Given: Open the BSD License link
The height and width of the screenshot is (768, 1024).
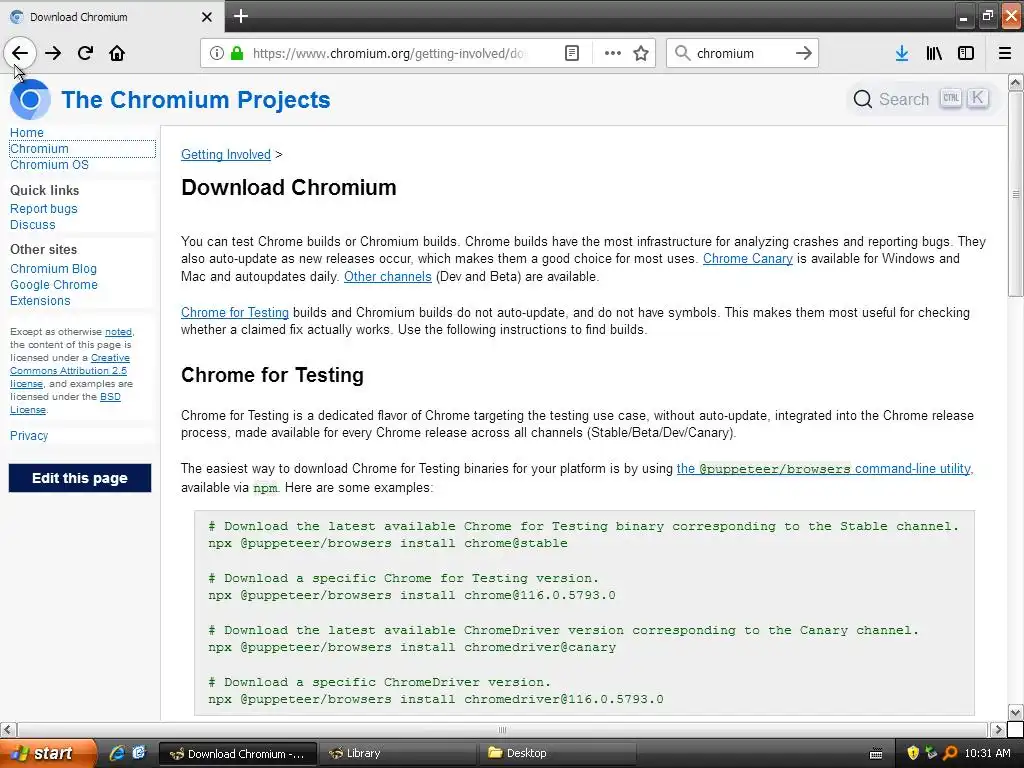Looking at the screenshot, I should 110,396.
